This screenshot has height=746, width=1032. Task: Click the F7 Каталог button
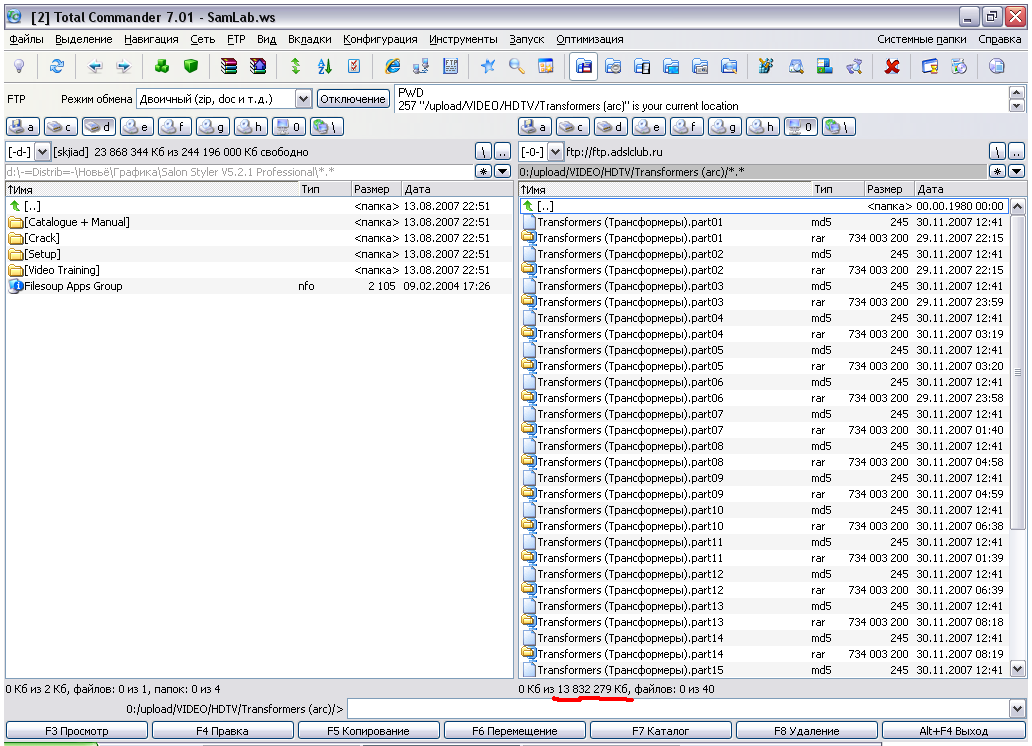tap(661, 731)
